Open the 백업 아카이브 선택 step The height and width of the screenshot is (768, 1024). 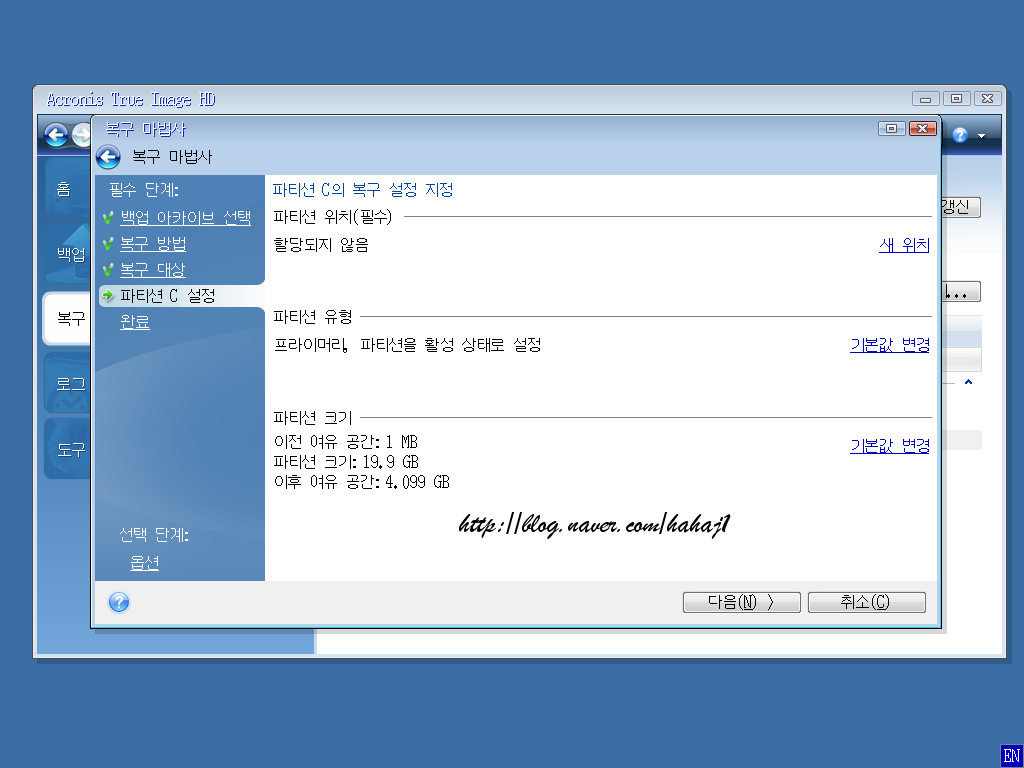(x=185, y=218)
